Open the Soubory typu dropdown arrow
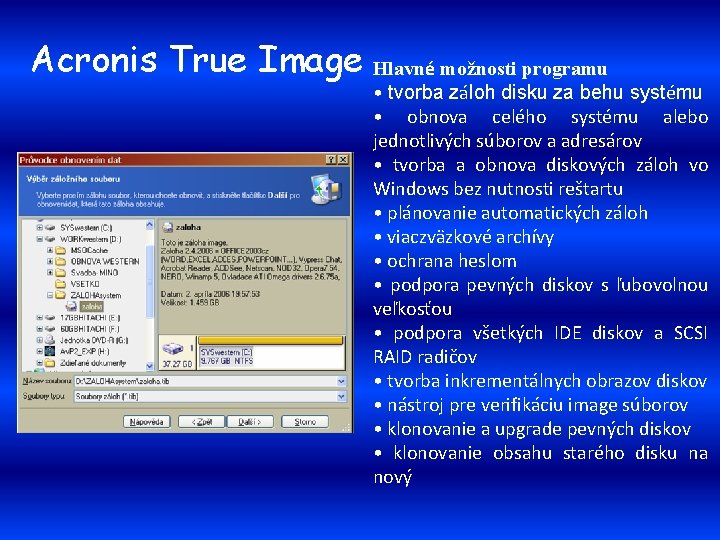Image resolution: width=720 pixels, height=540 pixels. point(341,397)
